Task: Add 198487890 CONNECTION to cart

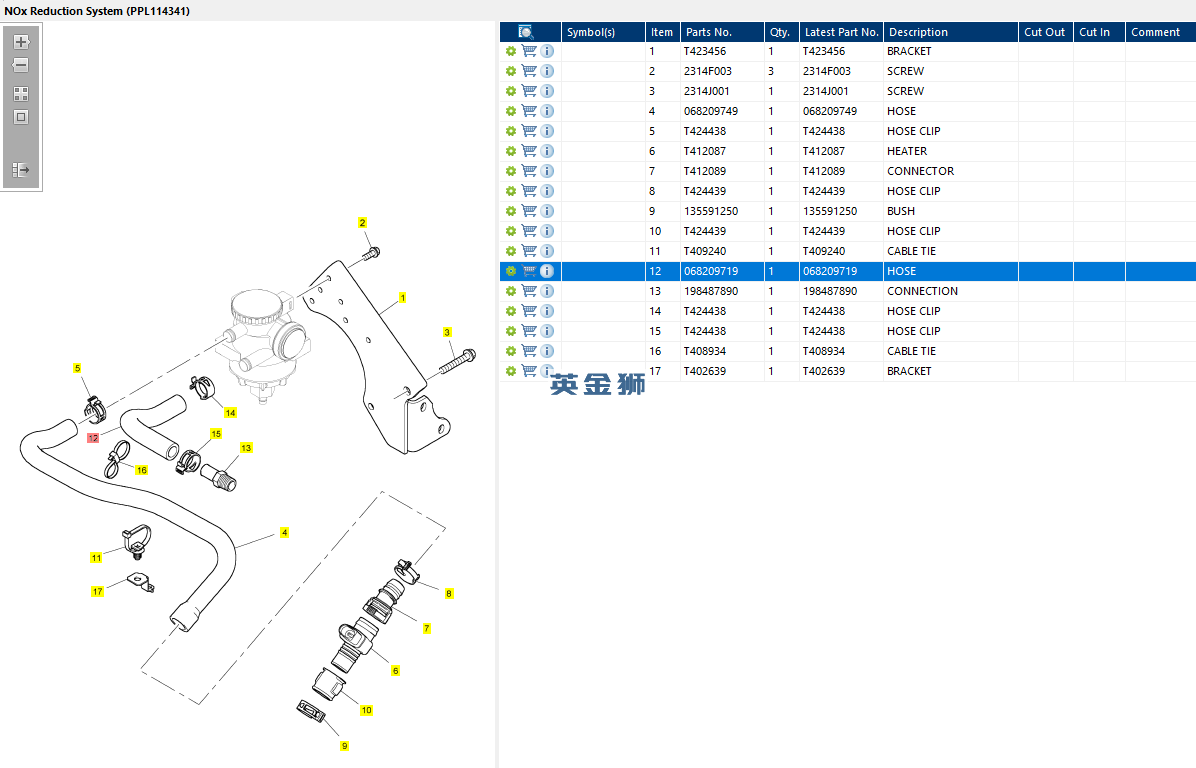Action: 529,291
